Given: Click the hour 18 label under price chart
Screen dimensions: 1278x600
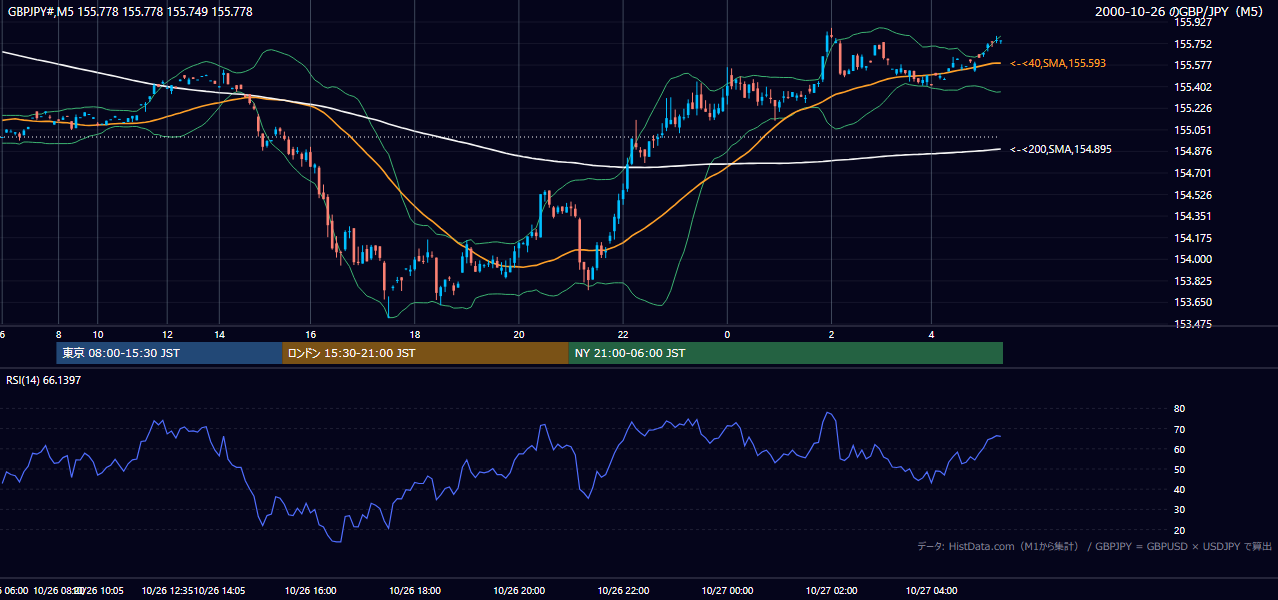Looking at the screenshot, I should 416,334.
